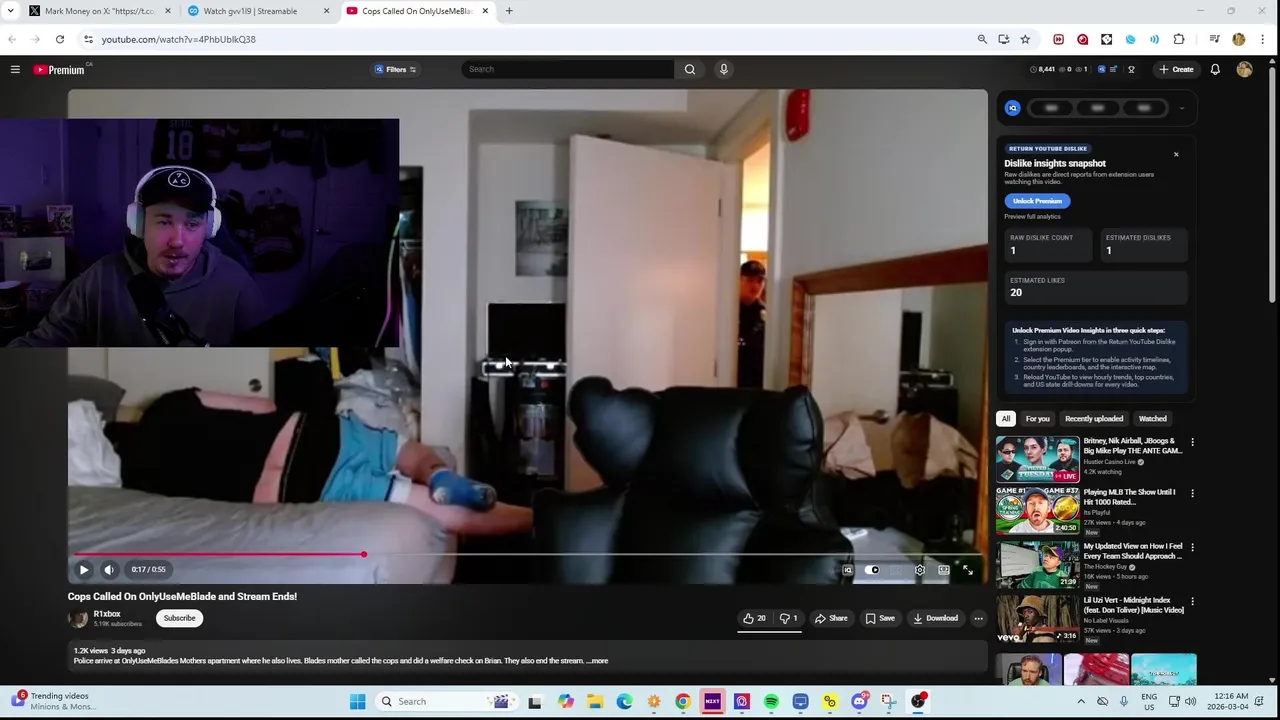Select the Watched chip

[1152, 419]
